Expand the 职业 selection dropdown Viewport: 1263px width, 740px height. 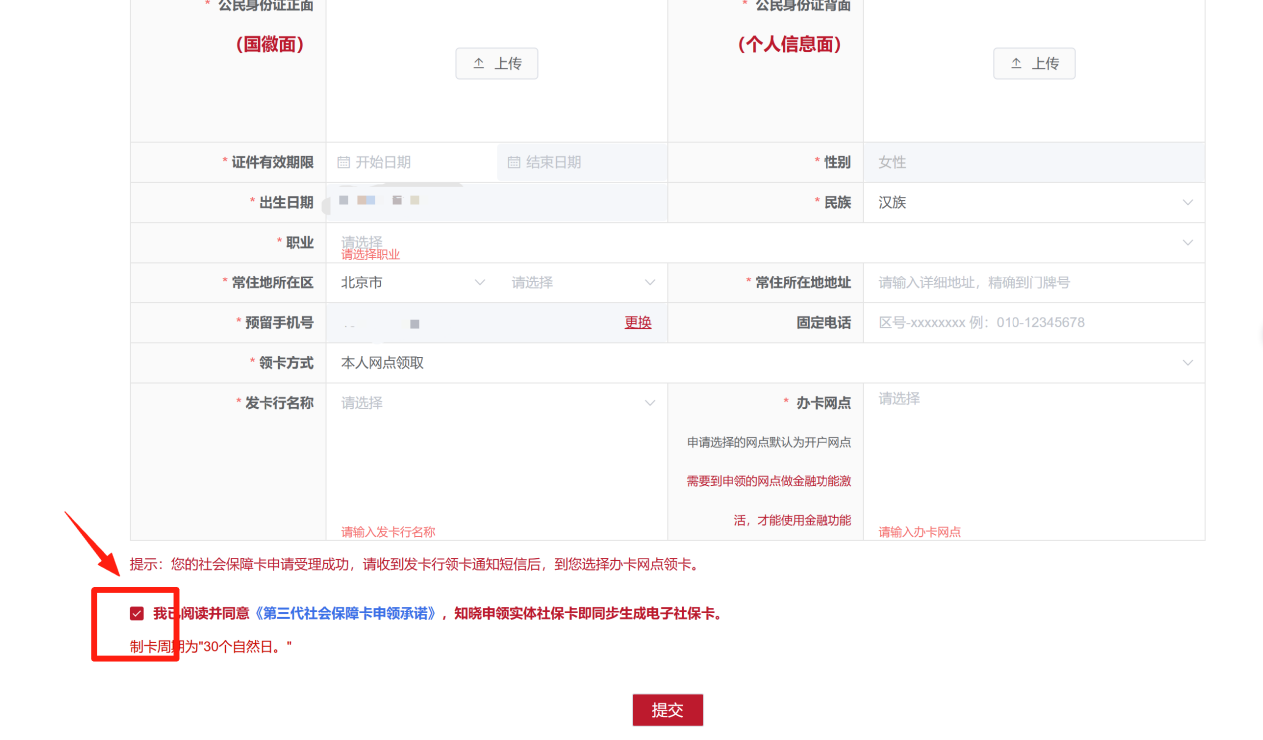(1188, 242)
